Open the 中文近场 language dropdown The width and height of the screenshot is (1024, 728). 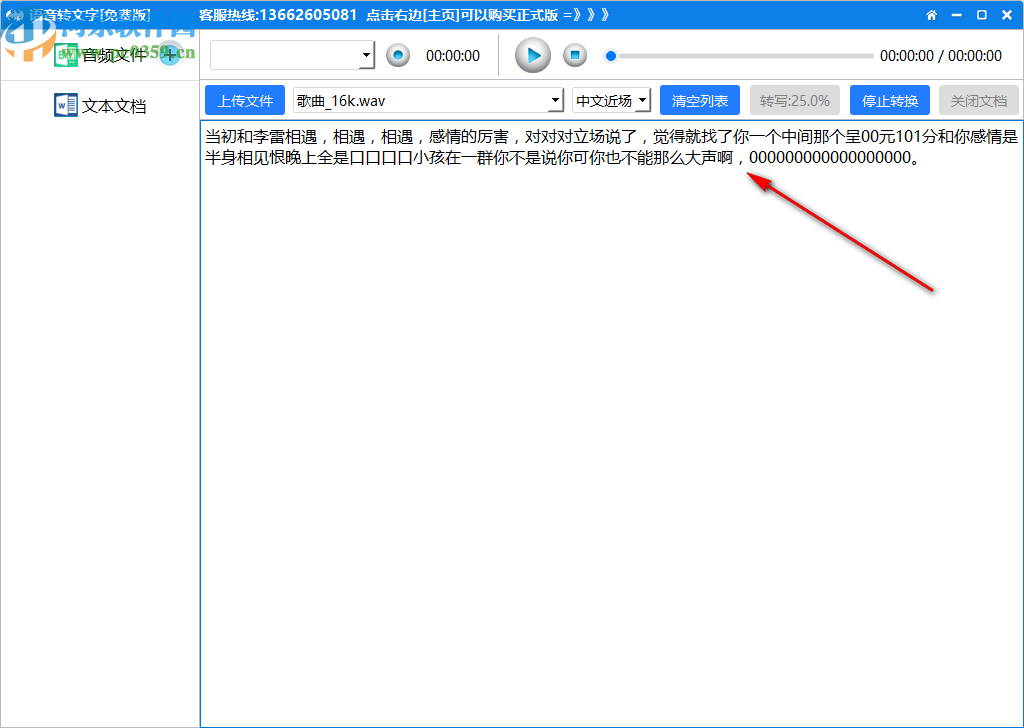tap(643, 101)
